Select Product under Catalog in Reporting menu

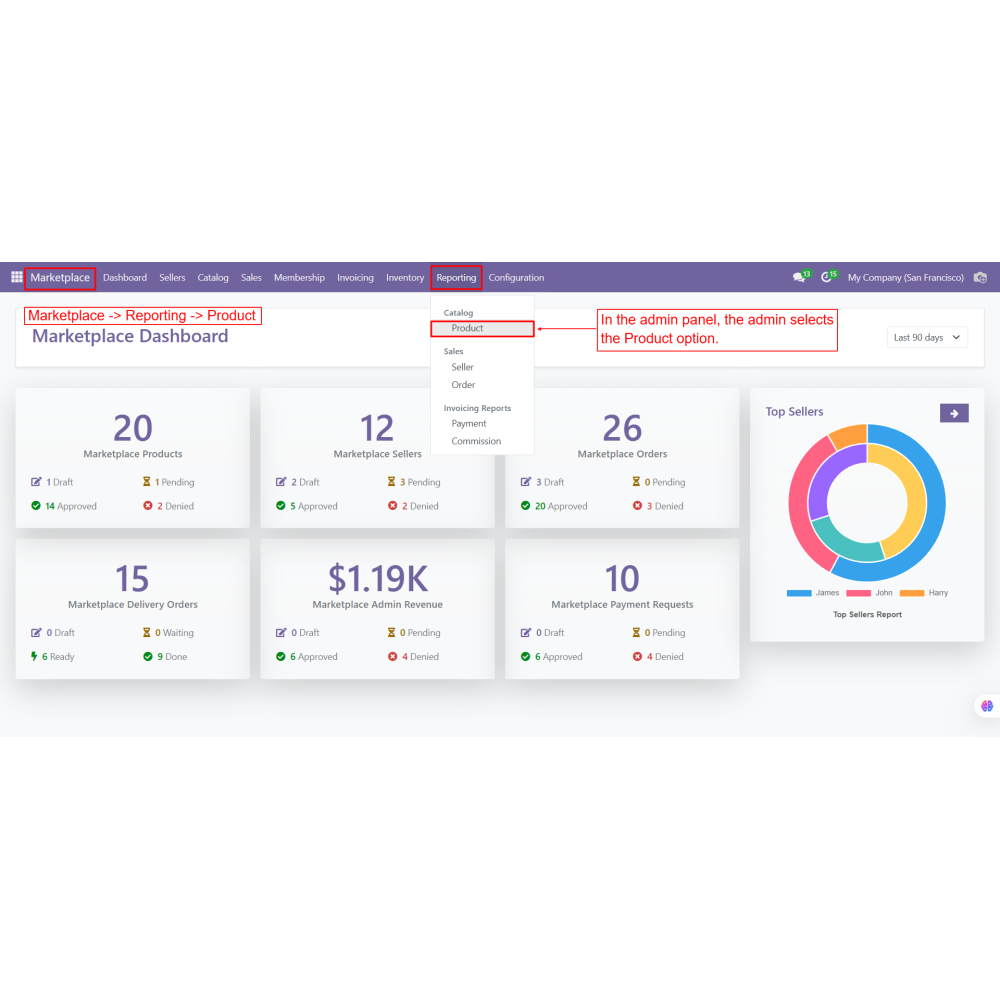[467, 328]
